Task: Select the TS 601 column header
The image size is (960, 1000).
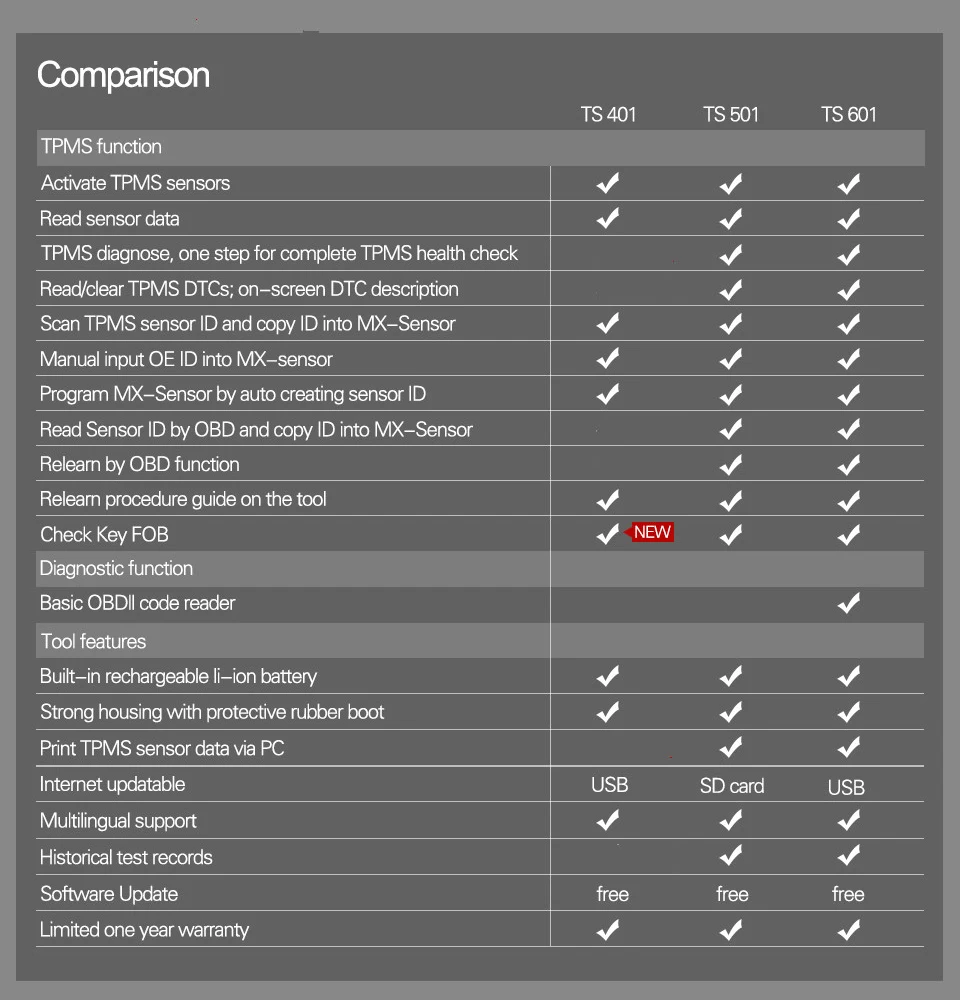Action: (x=848, y=115)
